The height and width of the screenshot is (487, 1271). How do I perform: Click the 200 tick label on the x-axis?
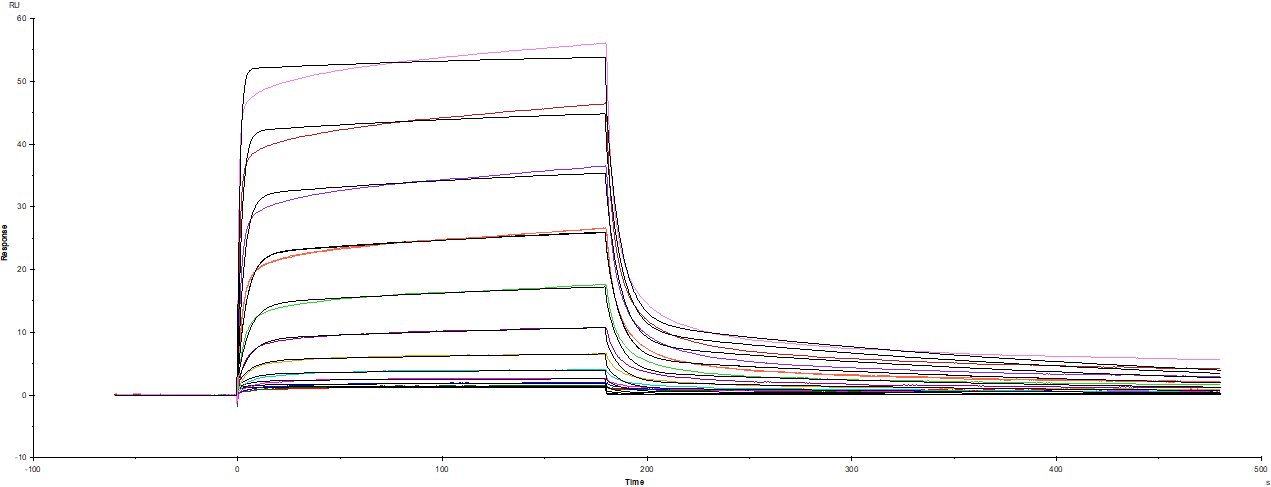click(647, 468)
